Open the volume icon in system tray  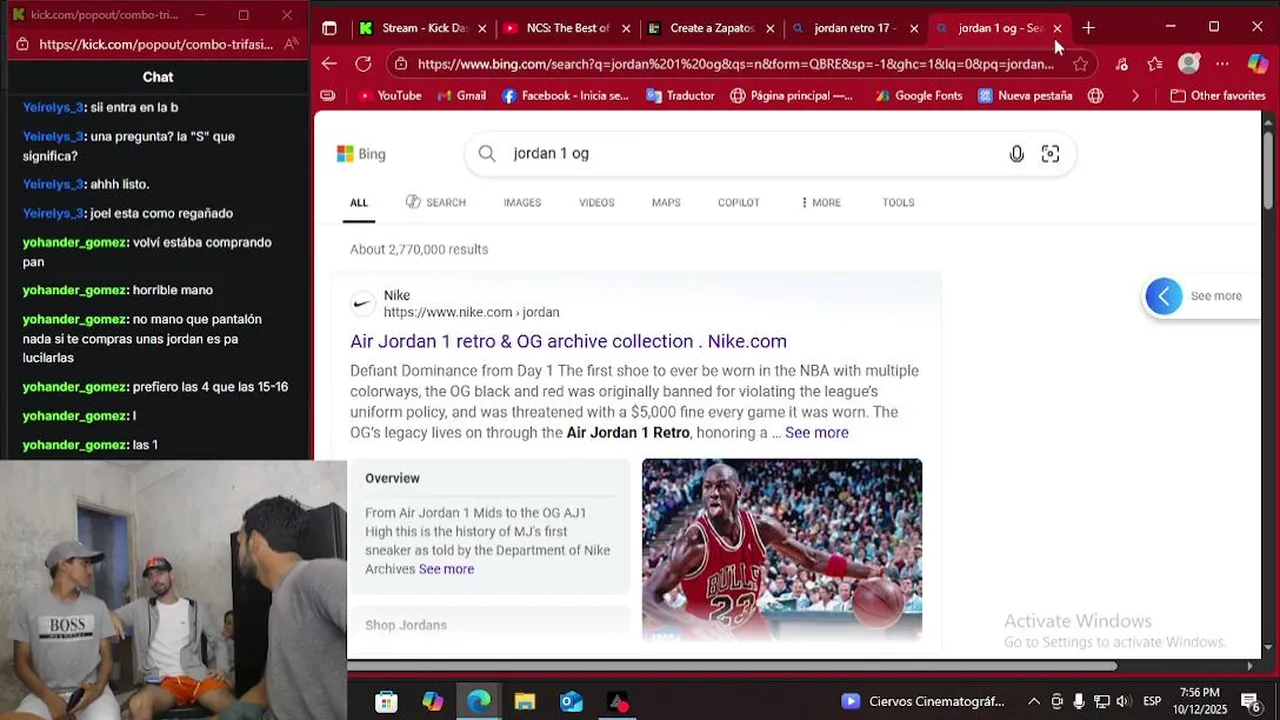coord(1123,701)
